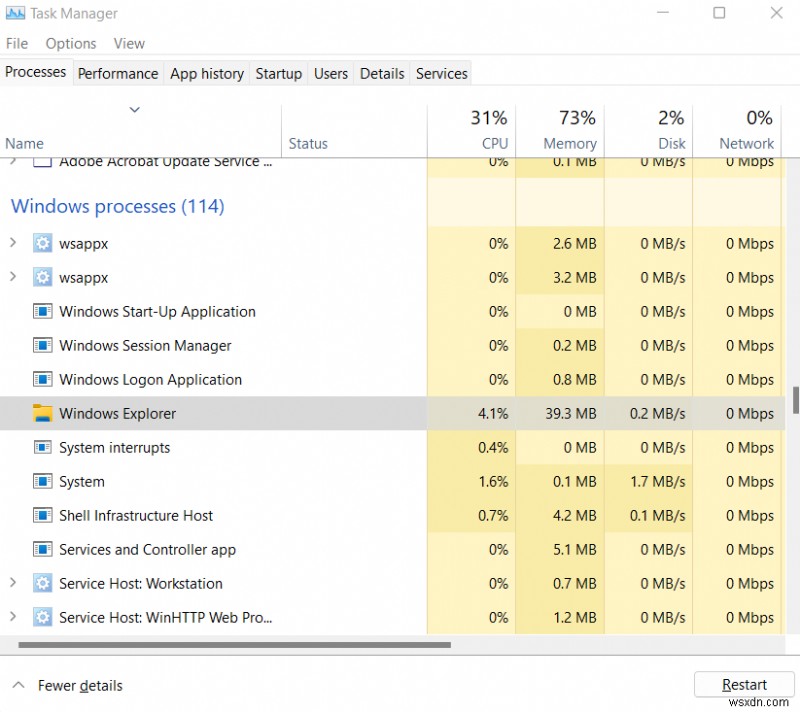Click the Windows Start-Up Application icon
The width and height of the screenshot is (800, 712).
point(42,311)
